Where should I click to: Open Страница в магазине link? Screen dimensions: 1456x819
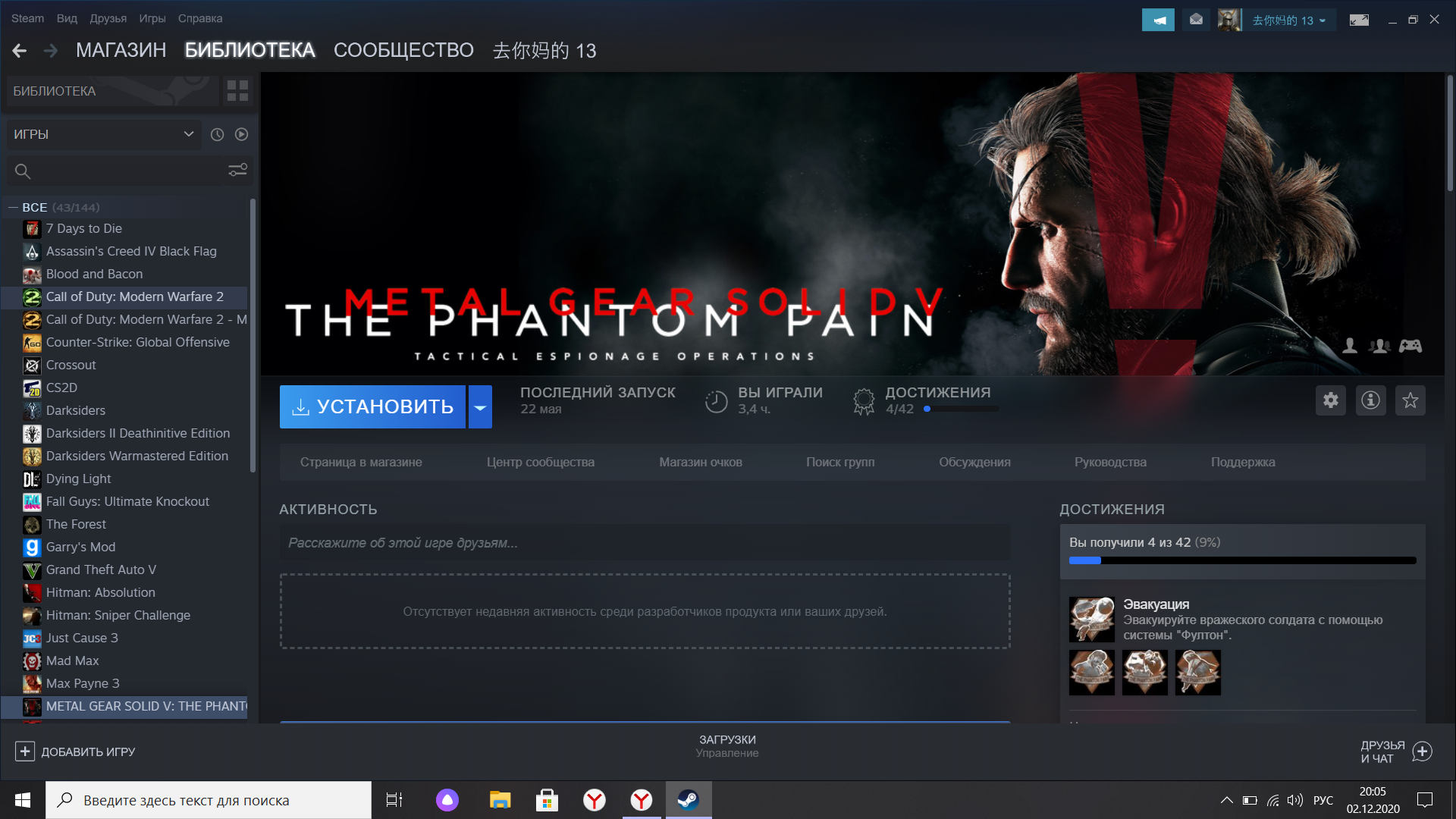point(361,462)
